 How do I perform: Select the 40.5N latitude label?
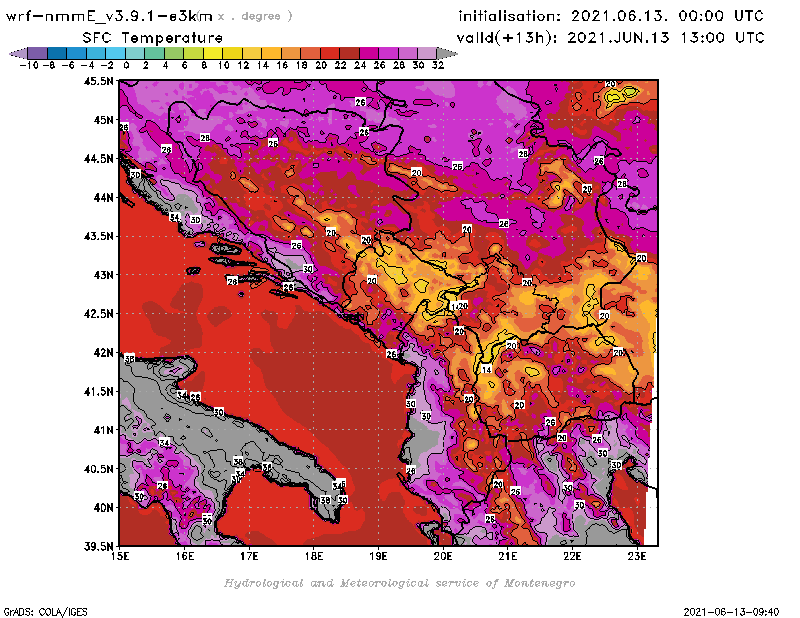click(98, 469)
